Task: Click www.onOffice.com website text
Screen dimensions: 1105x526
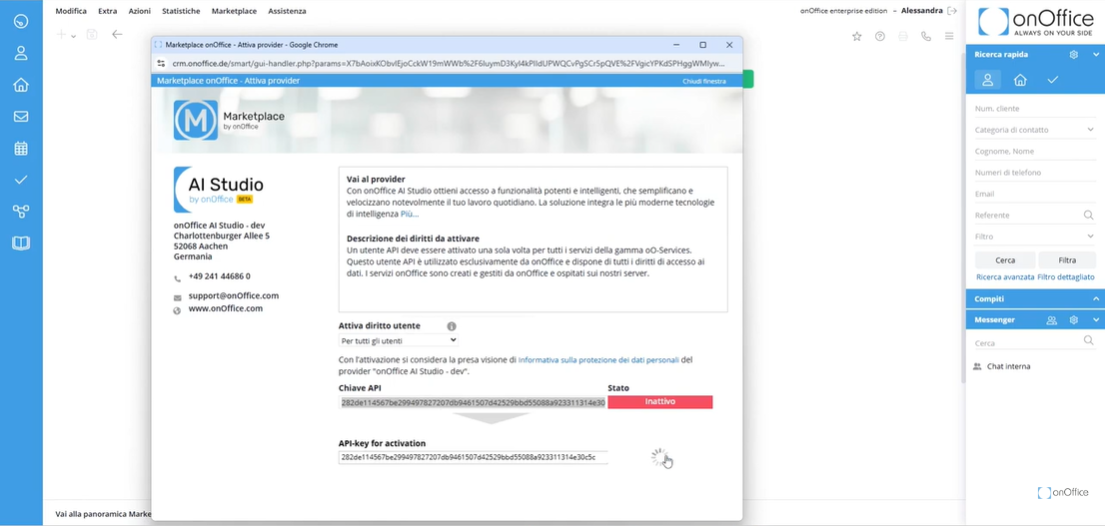Action: coord(226,309)
